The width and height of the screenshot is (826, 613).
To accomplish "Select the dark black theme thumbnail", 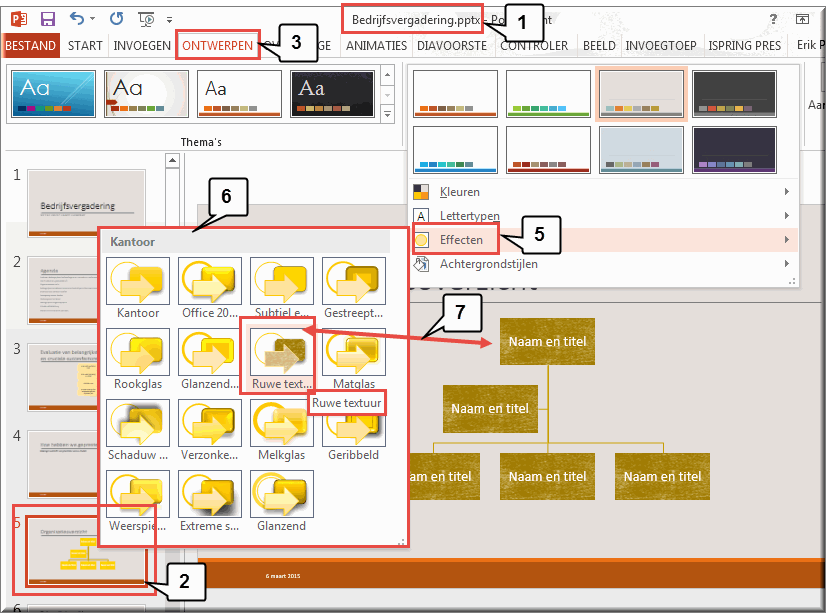I will click(332, 94).
